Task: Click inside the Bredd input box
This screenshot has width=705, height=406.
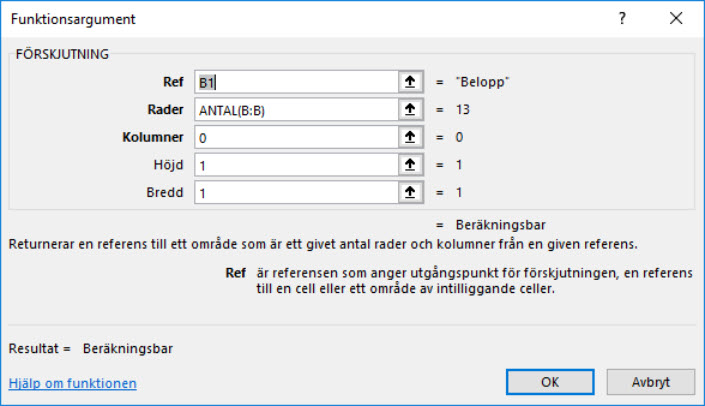Action: tap(295, 191)
